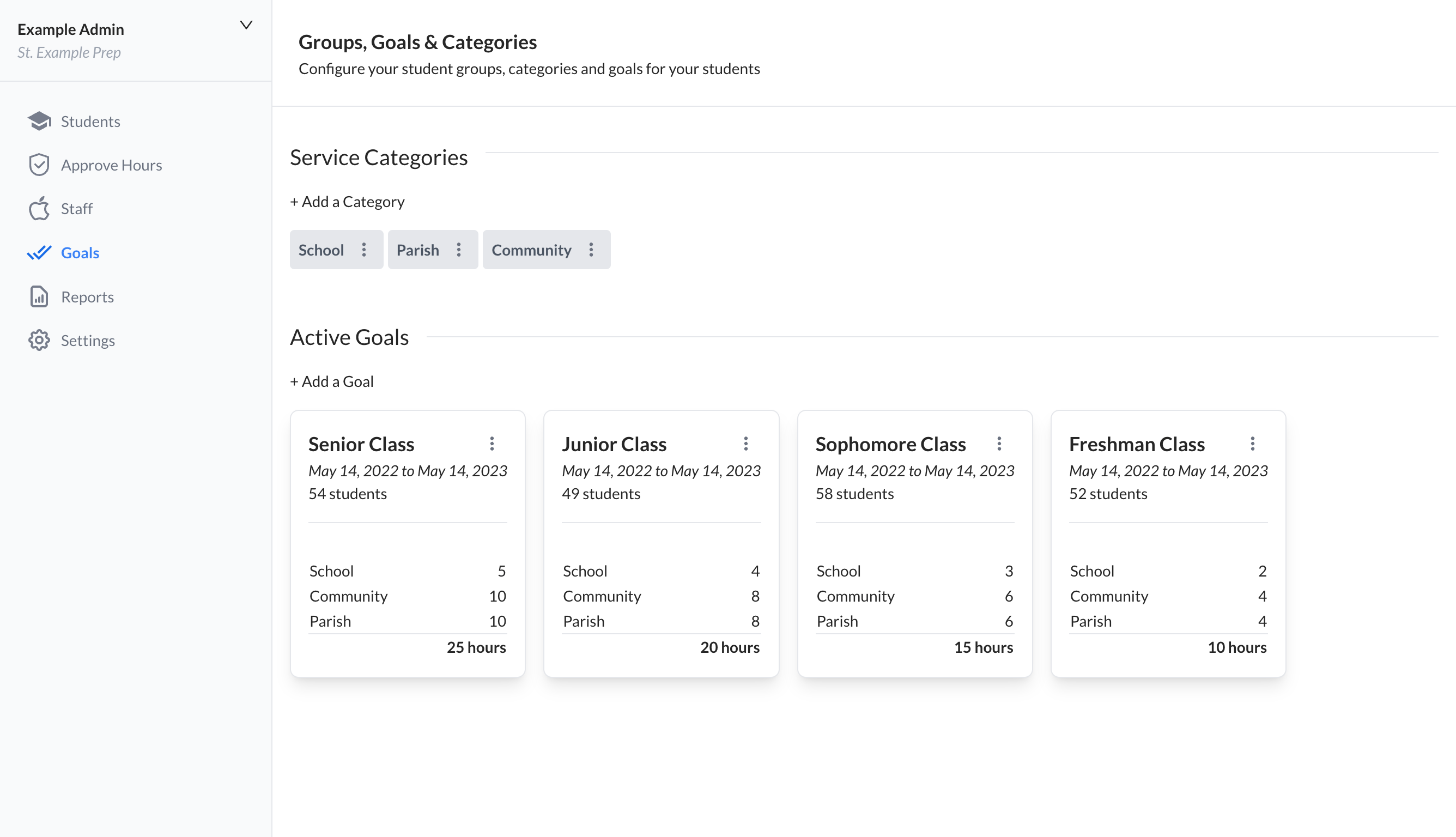Click the Add a Goal link

pos(332,381)
